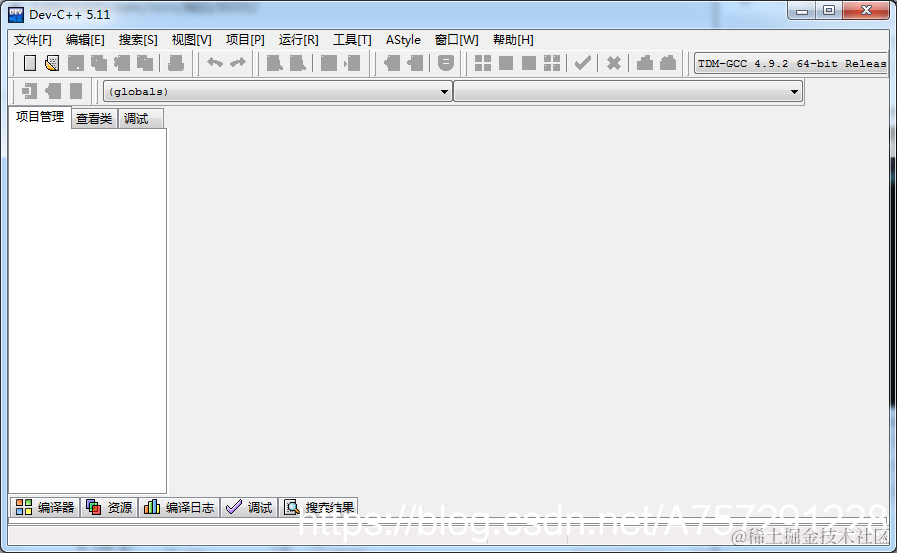Click the greyed-out Replace toolbar icon
Viewport: 897px width, 553px height.
coord(297,63)
